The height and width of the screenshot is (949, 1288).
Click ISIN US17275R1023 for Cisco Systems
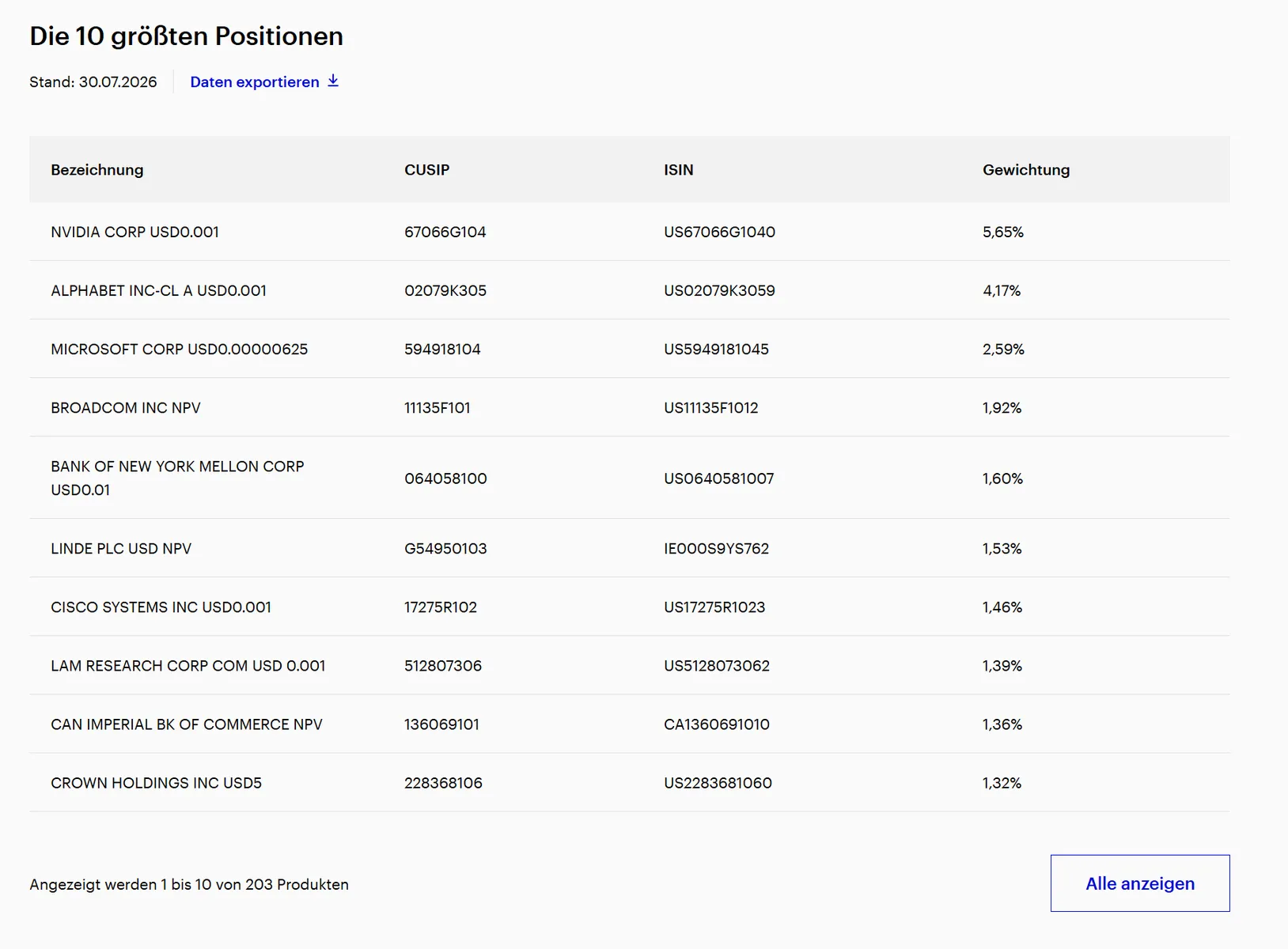click(x=714, y=607)
